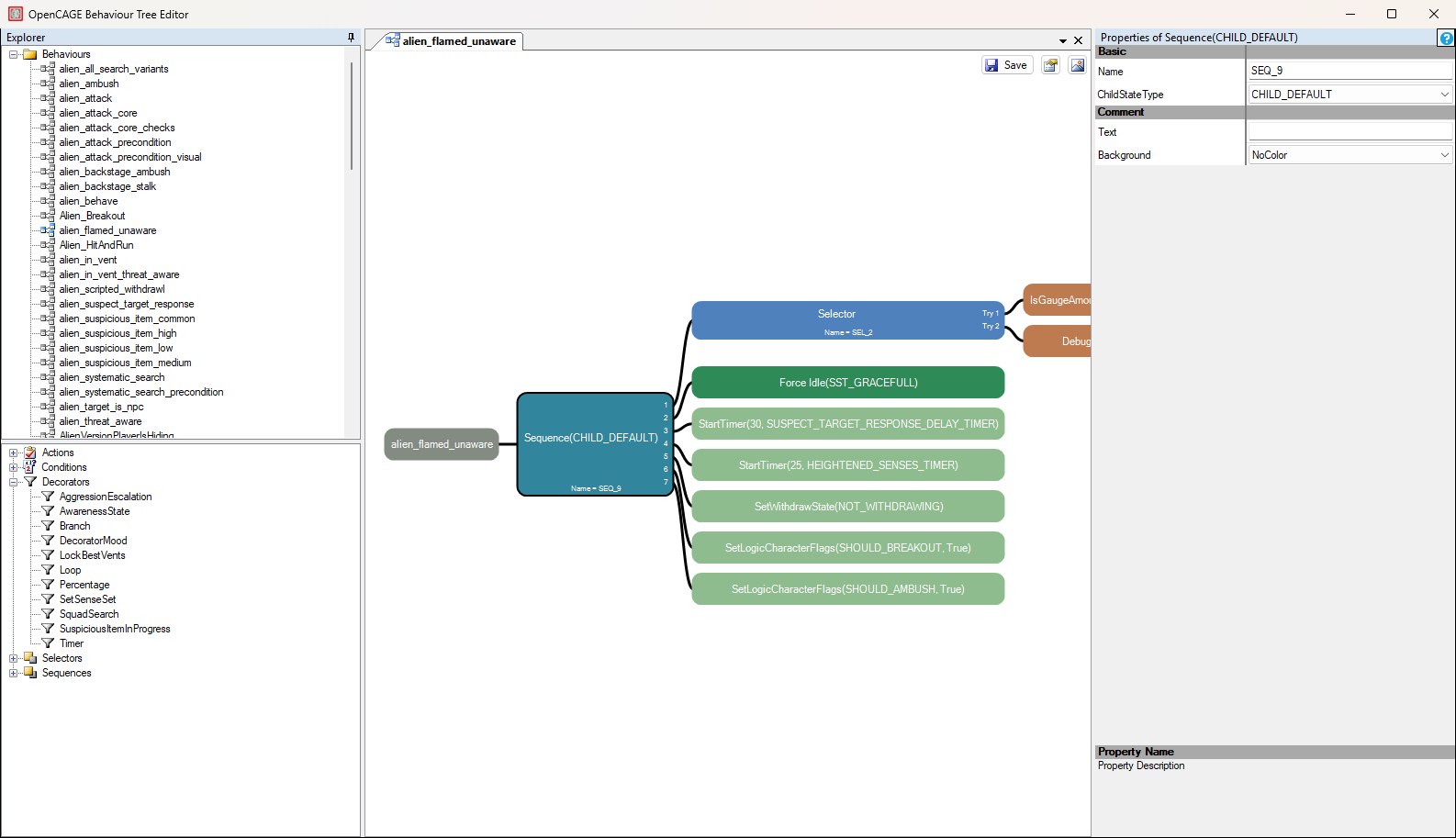The height and width of the screenshot is (838, 1456).
Task: Click the Comment Text input field
Action: click(x=1350, y=132)
